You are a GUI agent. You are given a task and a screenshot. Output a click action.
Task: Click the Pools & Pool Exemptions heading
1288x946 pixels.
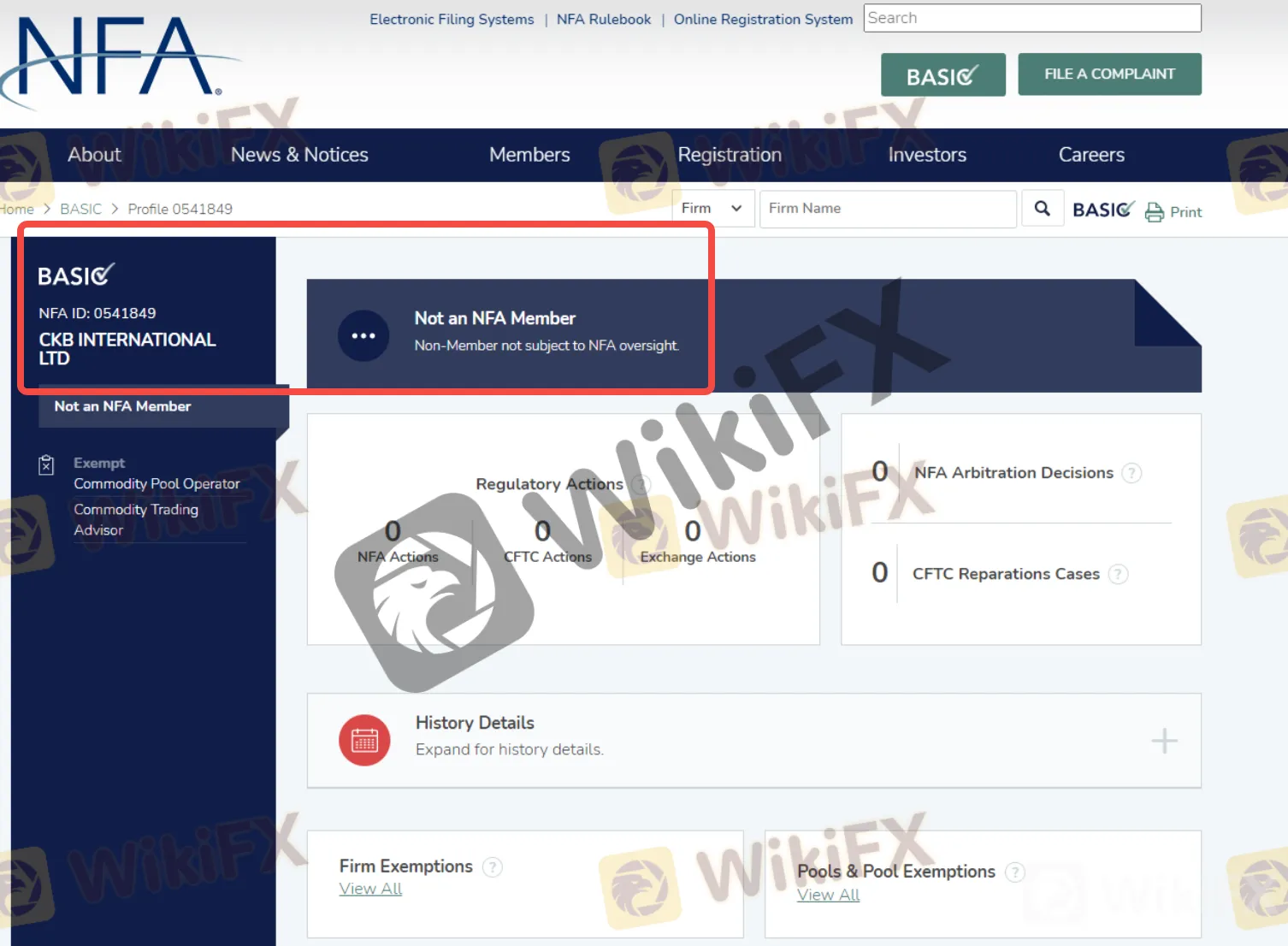coord(896,872)
